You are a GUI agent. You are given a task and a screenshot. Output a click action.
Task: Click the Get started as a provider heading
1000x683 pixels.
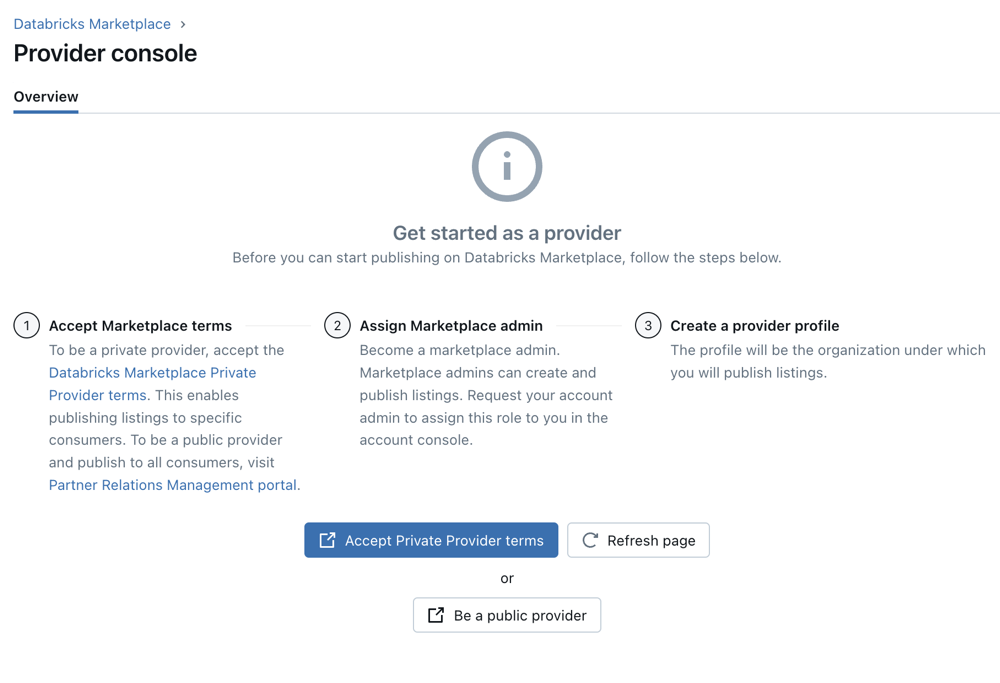tap(506, 232)
